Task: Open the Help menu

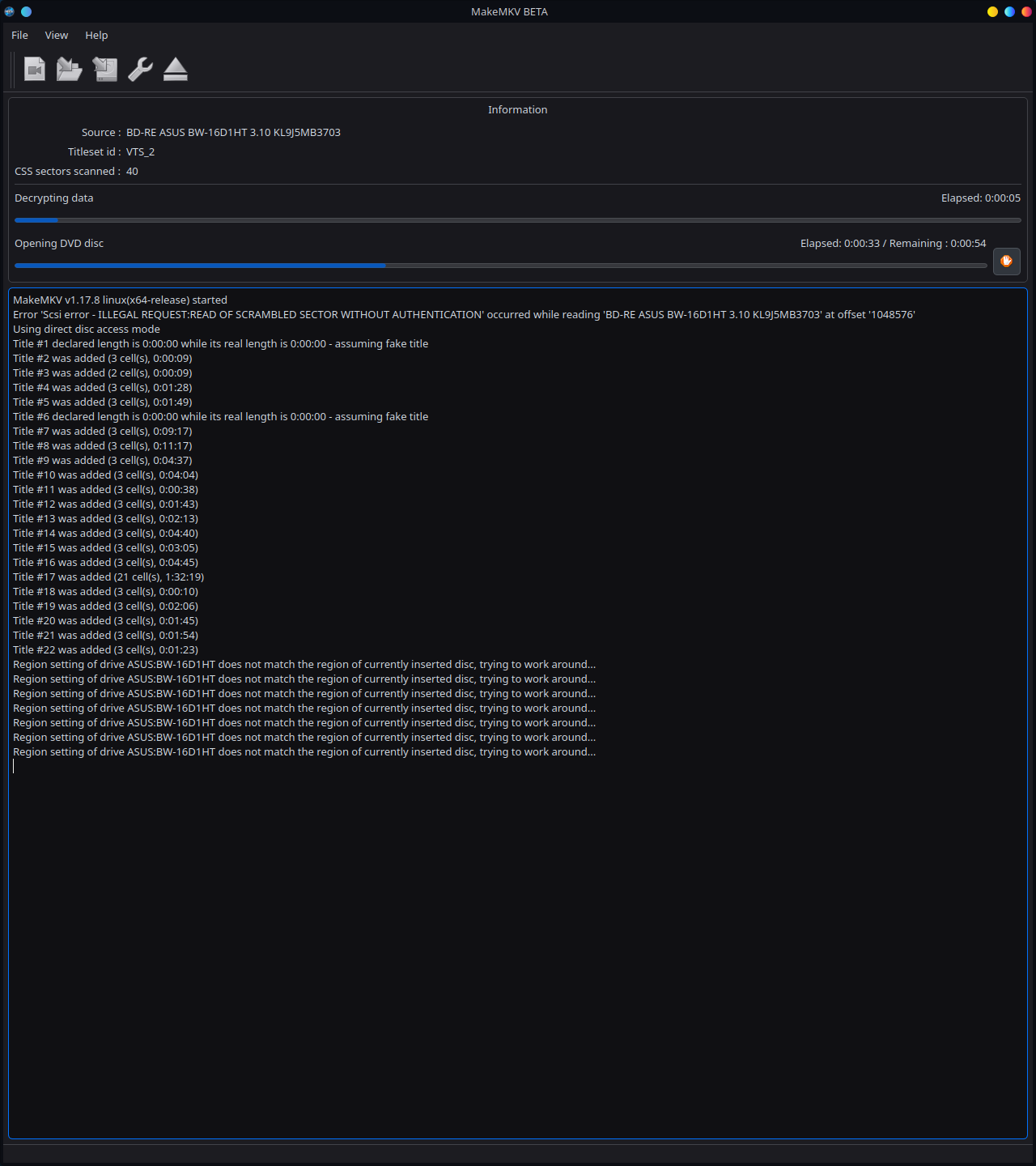Action: pos(96,36)
